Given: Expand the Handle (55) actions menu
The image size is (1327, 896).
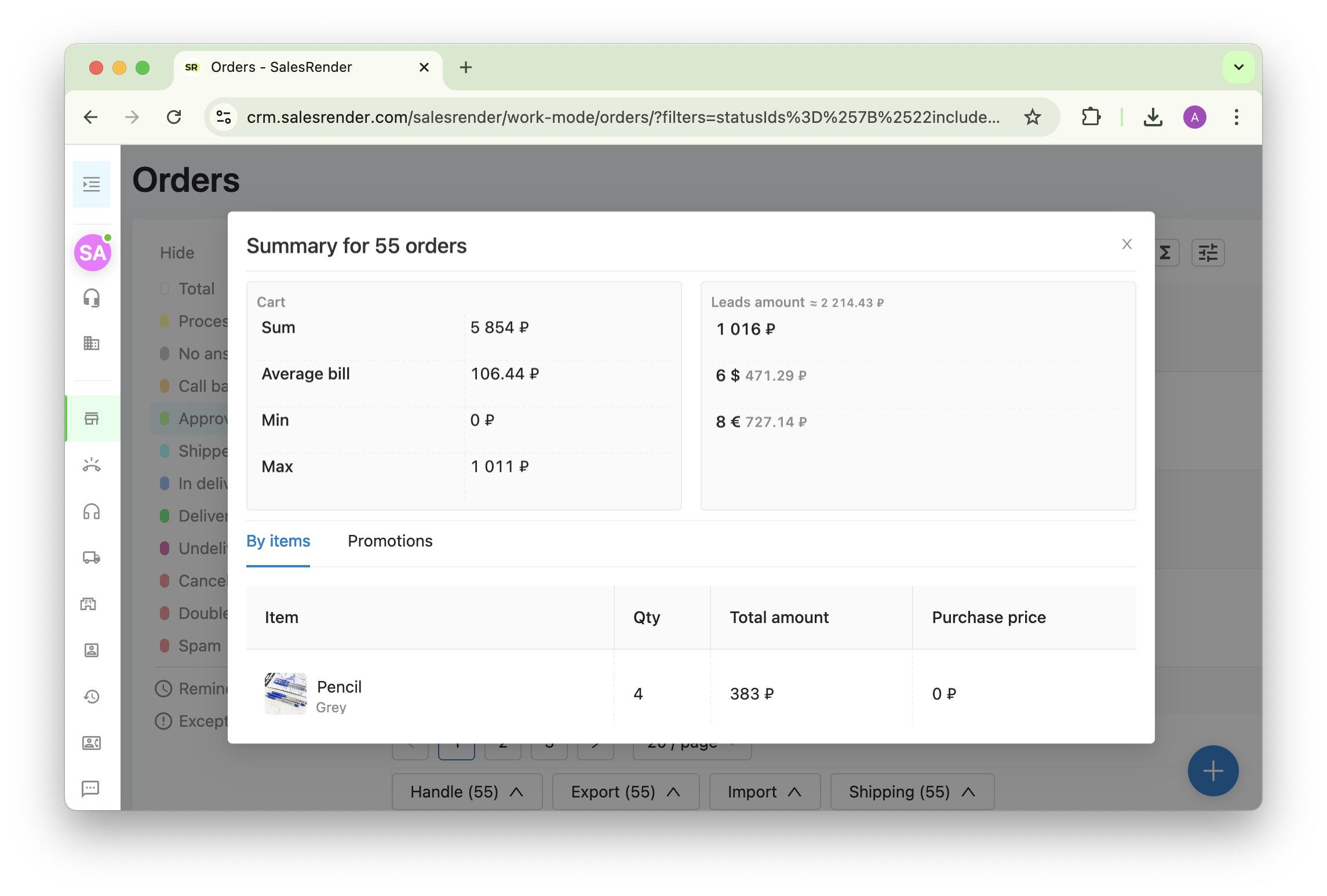Looking at the screenshot, I should [x=466, y=792].
